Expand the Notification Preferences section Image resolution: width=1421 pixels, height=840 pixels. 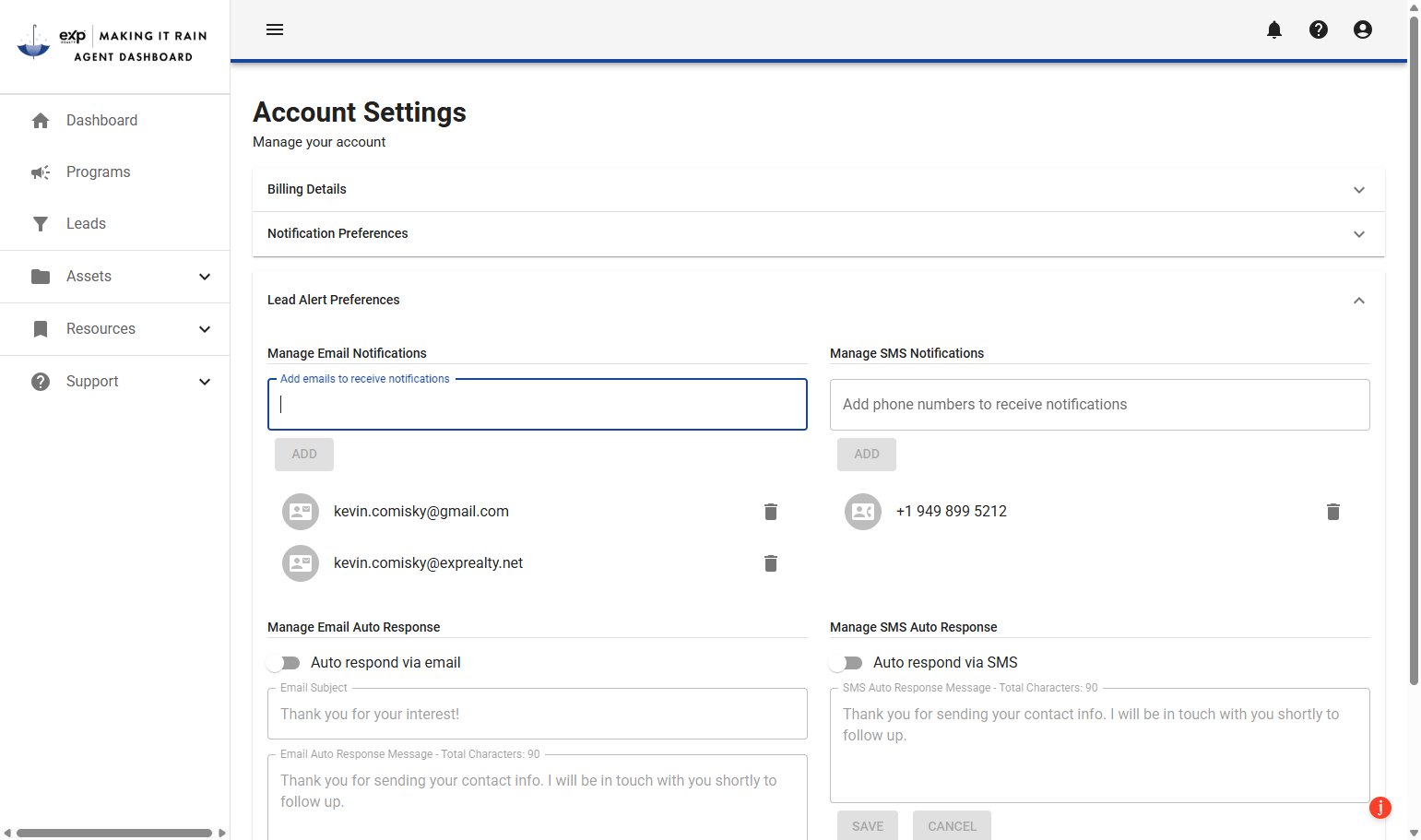[x=819, y=234]
